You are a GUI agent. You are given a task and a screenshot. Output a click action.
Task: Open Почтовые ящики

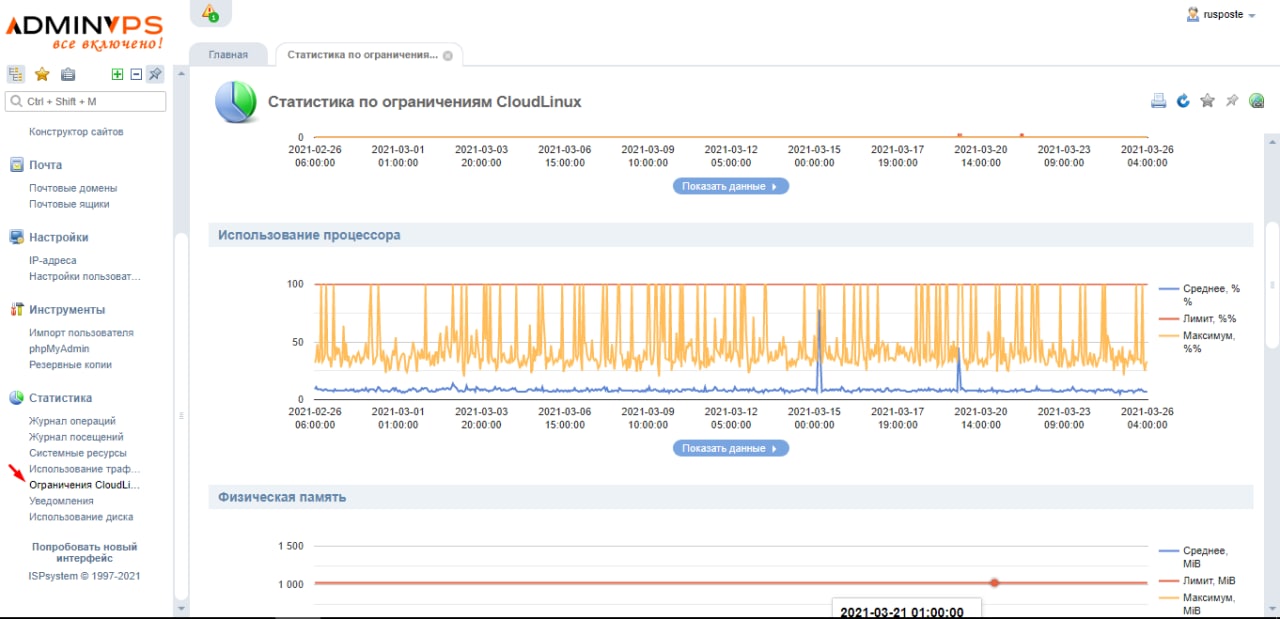[69, 204]
